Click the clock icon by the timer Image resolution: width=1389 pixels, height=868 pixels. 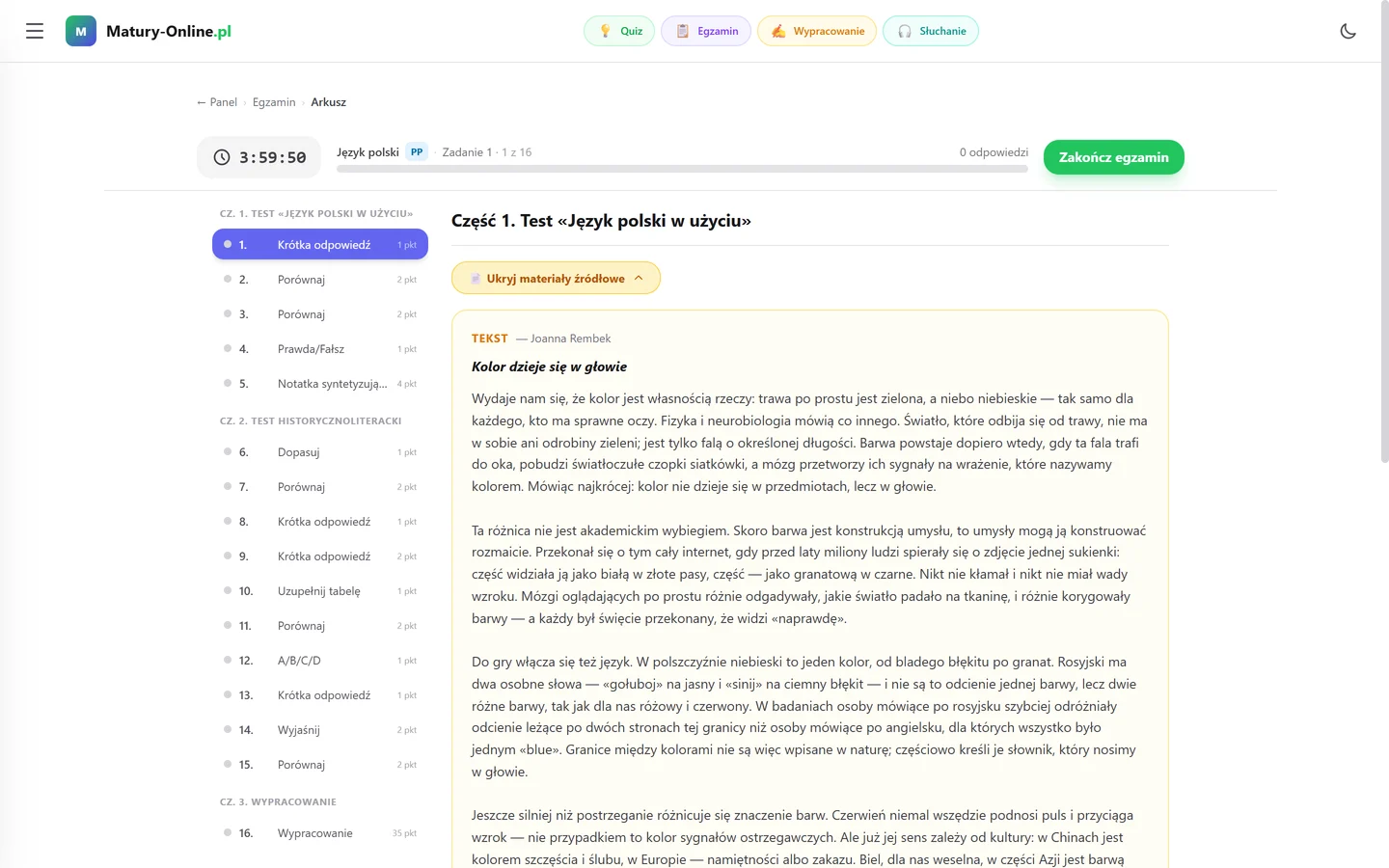click(x=222, y=157)
